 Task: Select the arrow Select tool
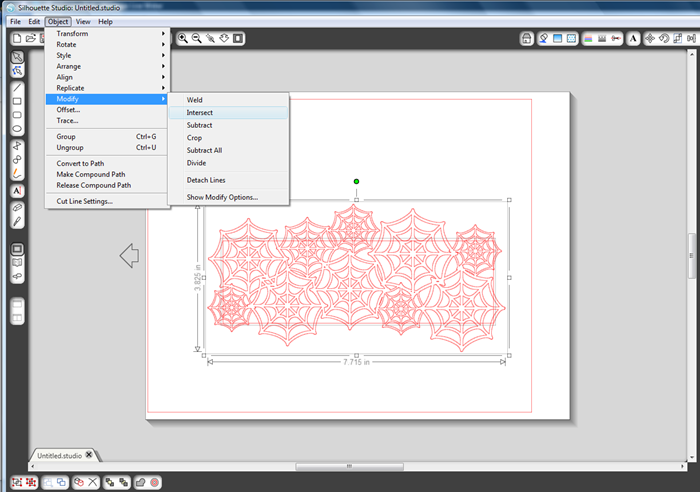pyautogui.click(x=17, y=57)
